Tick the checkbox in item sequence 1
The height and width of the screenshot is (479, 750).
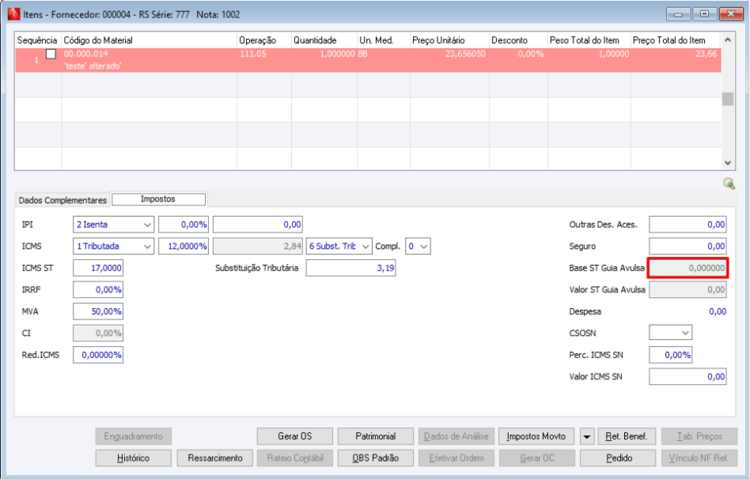pos(51,54)
